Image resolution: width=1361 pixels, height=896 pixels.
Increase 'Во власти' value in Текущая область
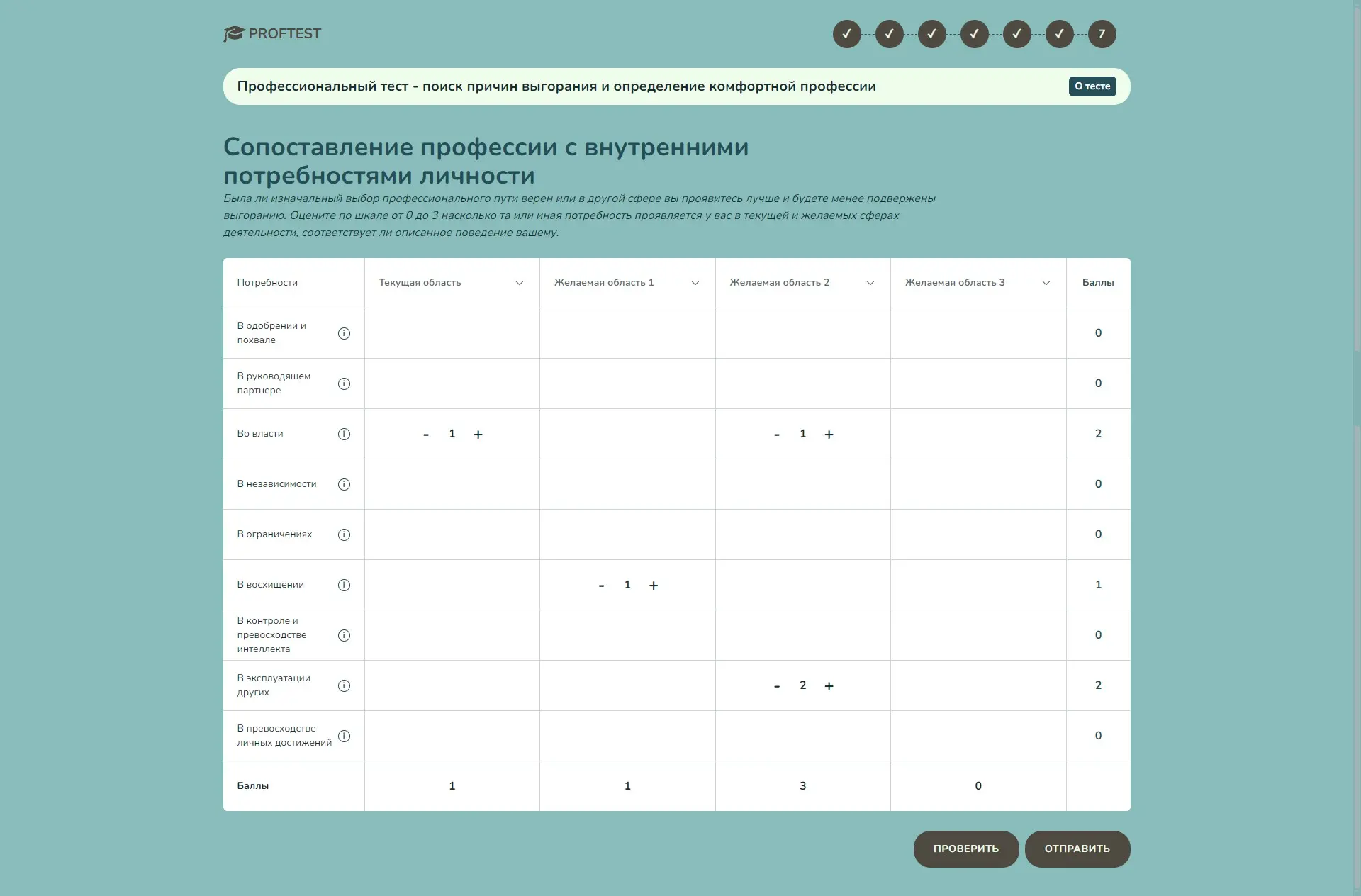pos(478,435)
